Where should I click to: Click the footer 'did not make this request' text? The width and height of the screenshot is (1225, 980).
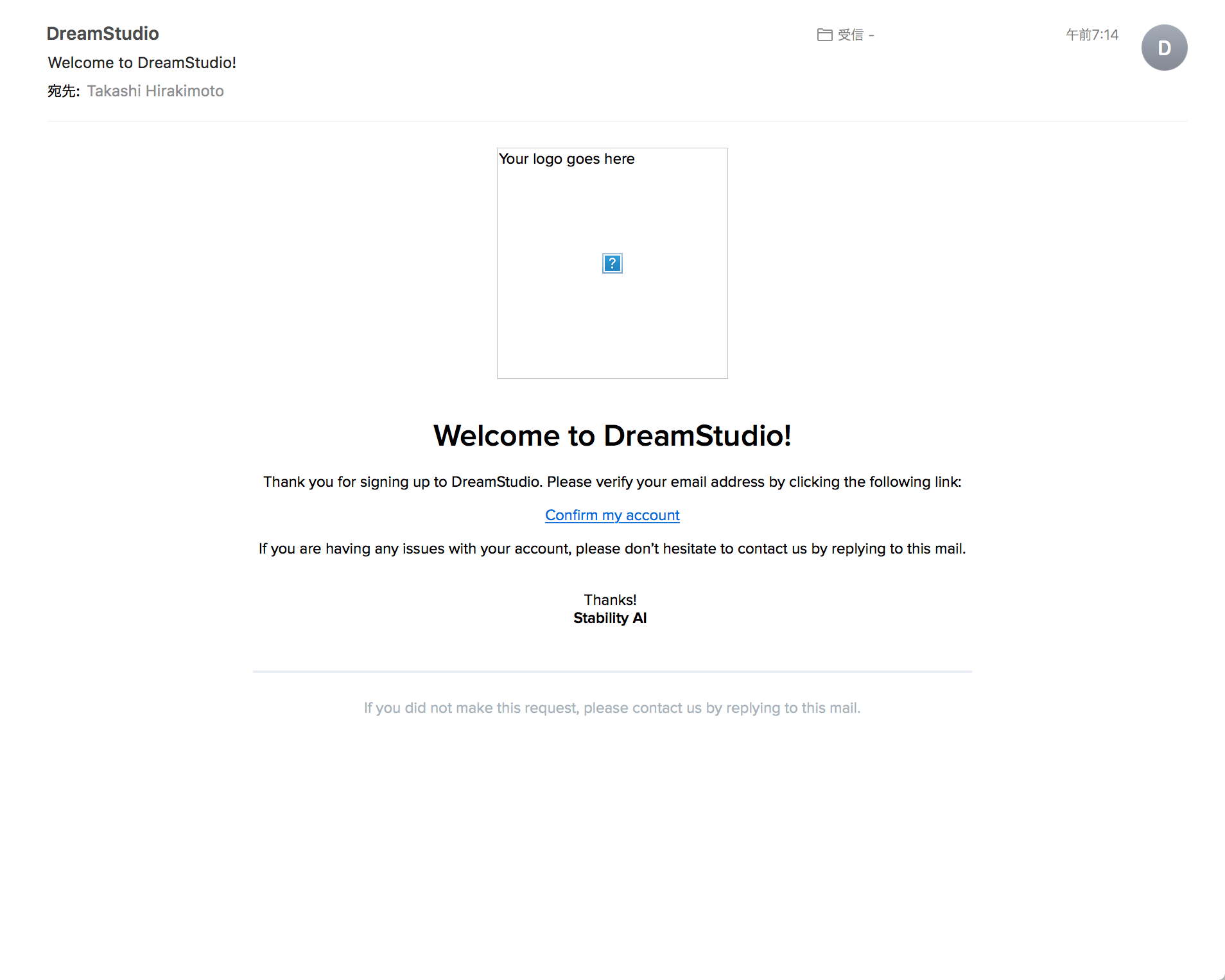tap(612, 708)
